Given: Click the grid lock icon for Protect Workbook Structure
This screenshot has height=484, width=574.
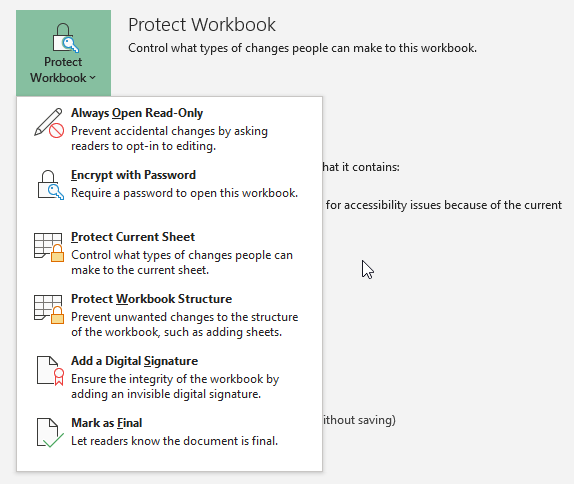Looking at the screenshot, I should 49,309.
